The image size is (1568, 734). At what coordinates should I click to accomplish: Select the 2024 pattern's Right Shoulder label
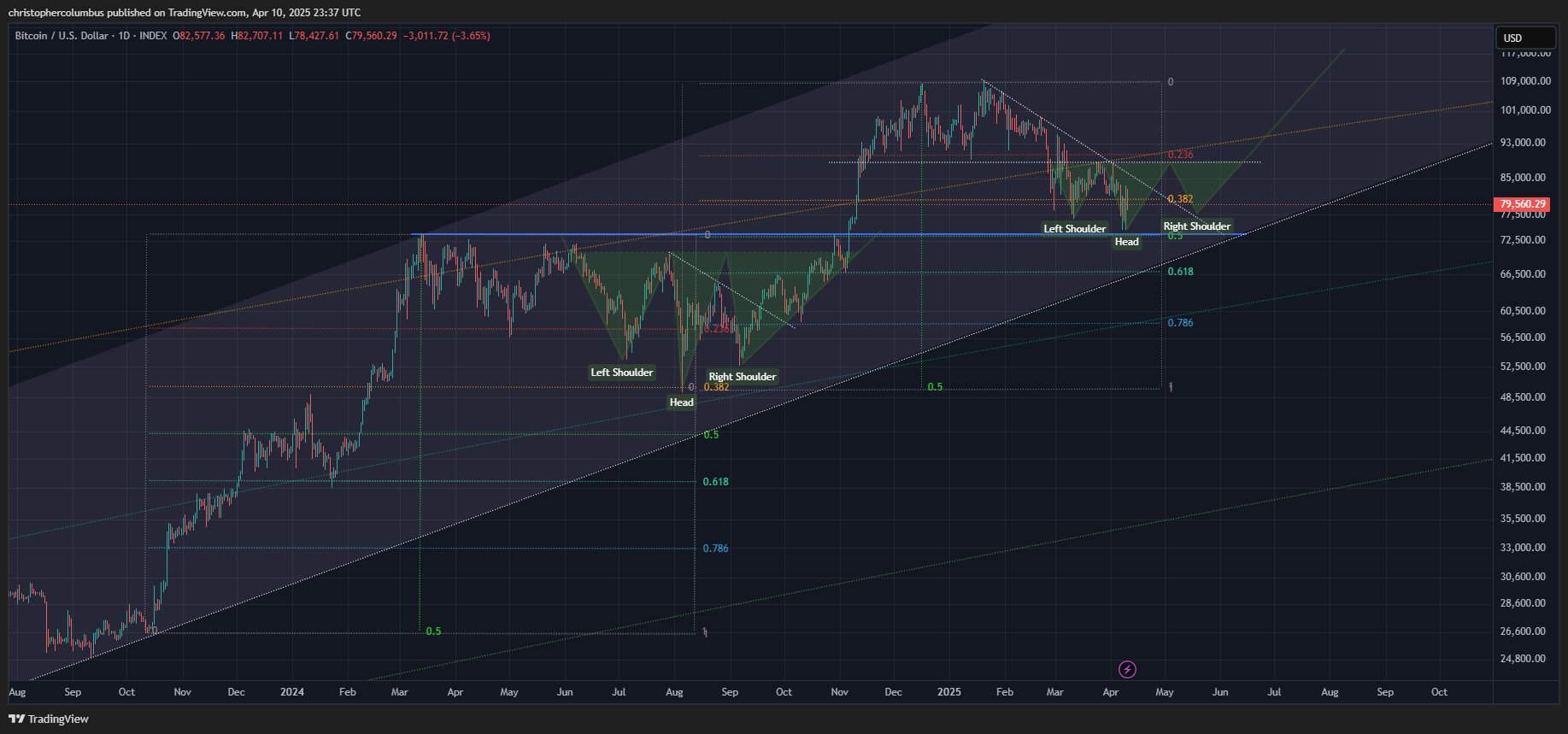pyautogui.click(x=743, y=377)
